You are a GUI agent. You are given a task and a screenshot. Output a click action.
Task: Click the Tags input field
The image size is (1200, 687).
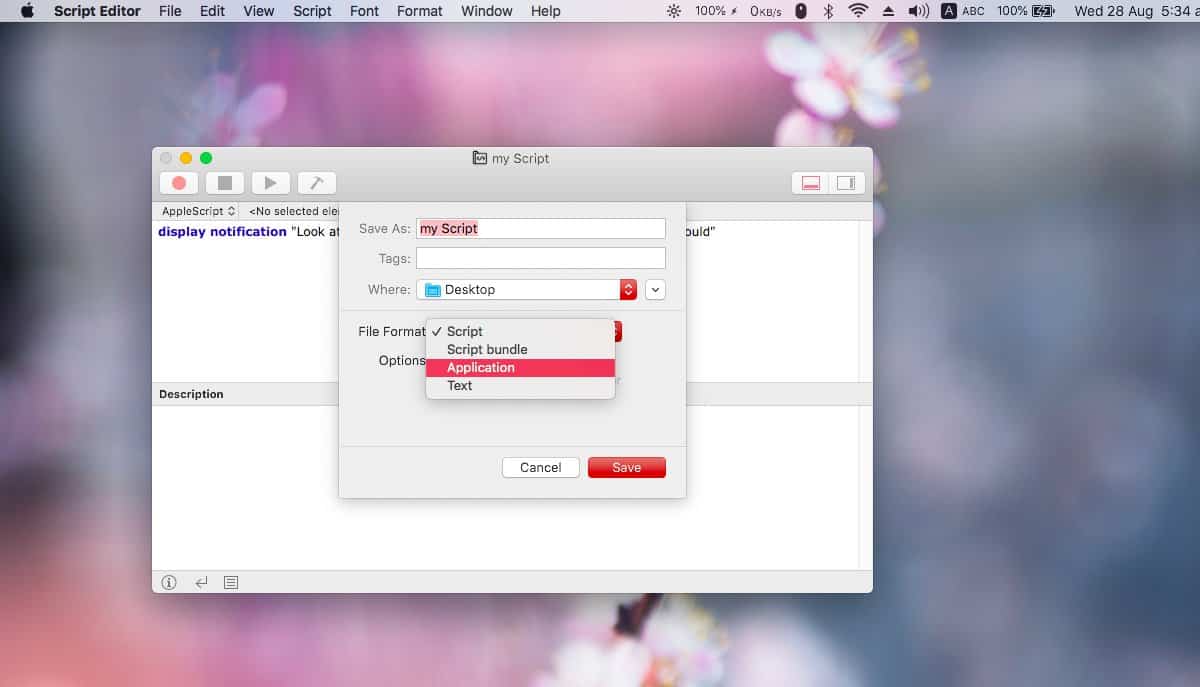541,258
